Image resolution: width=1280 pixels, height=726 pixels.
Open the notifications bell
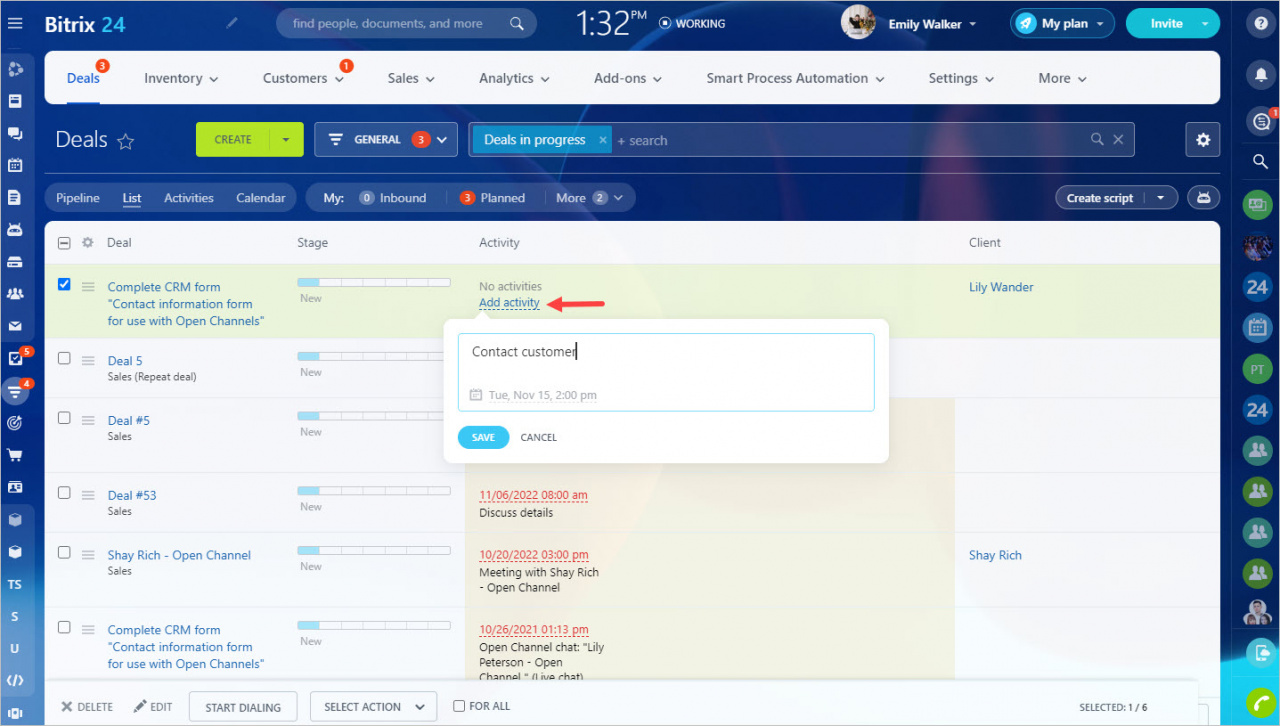[1262, 73]
